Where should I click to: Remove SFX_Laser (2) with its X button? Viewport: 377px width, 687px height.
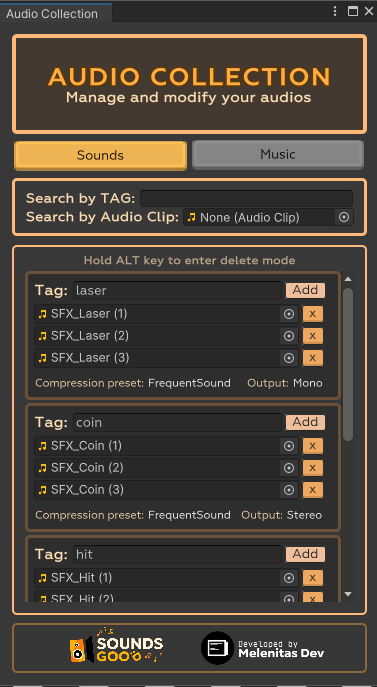[x=313, y=336]
